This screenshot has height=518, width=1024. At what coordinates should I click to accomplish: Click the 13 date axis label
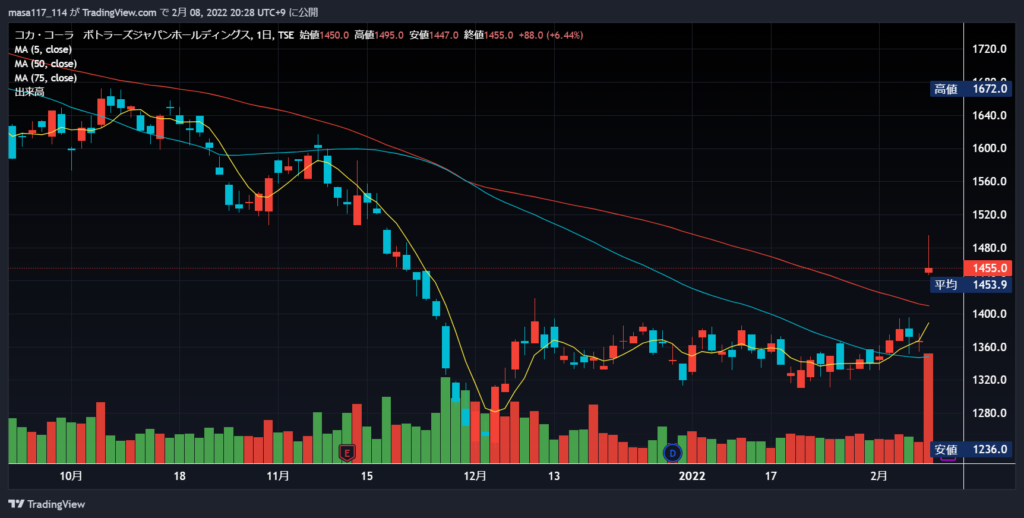pos(554,476)
